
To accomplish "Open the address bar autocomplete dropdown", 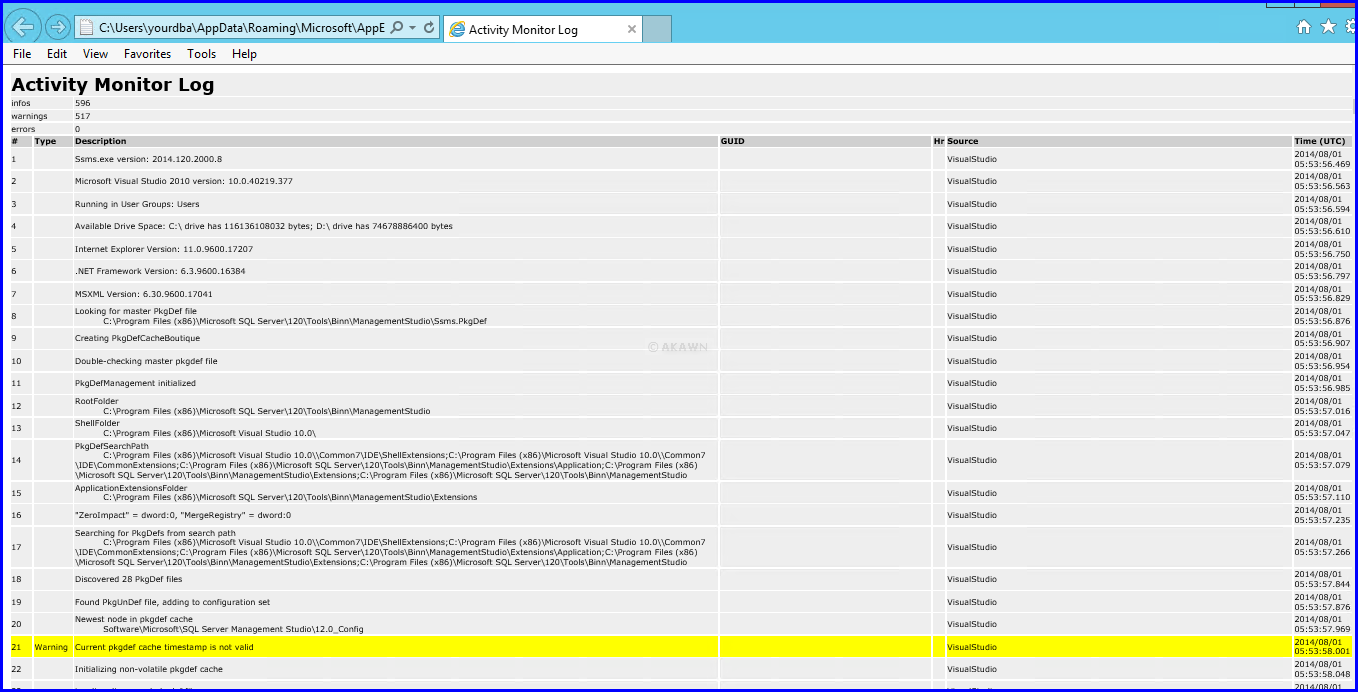I will click(x=413, y=26).
